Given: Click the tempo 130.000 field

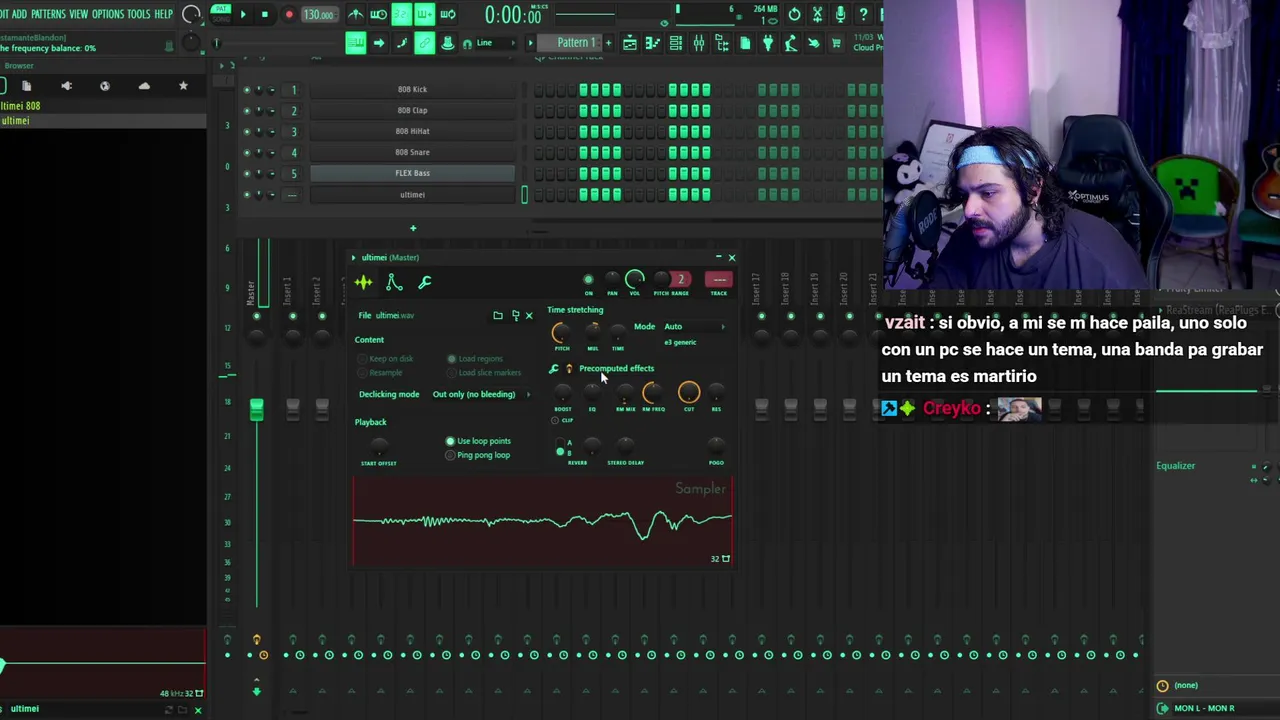Looking at the screenshot, I should (318, 15).
